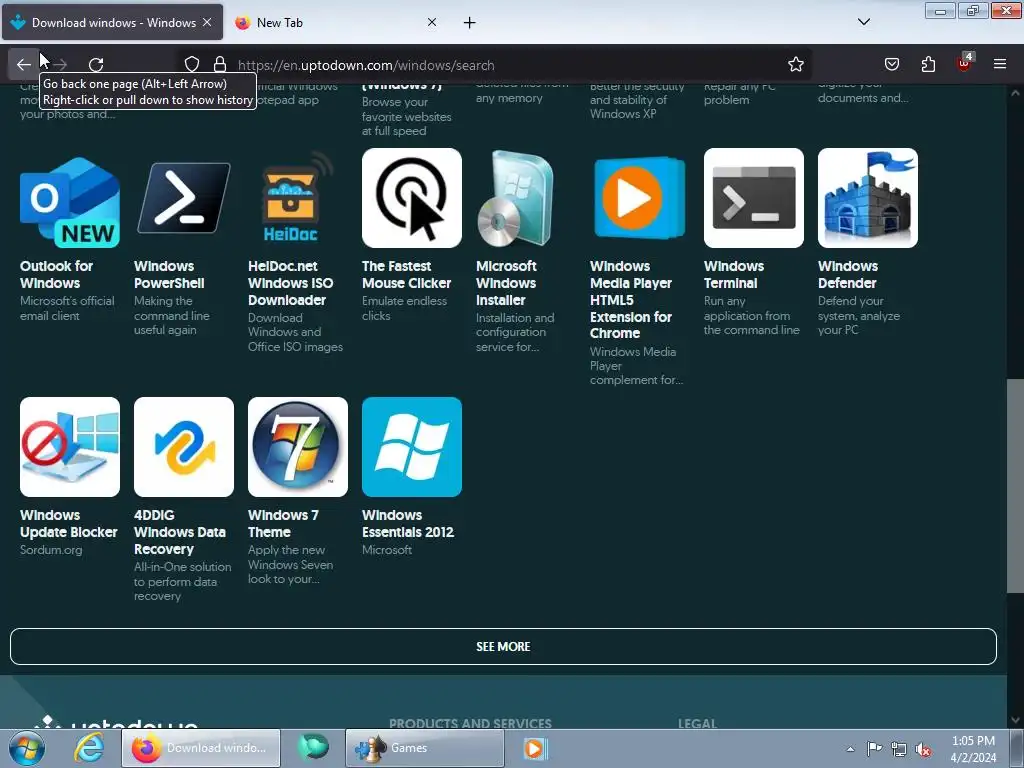
Task: Close the Download windows tab
Action: 207,22
